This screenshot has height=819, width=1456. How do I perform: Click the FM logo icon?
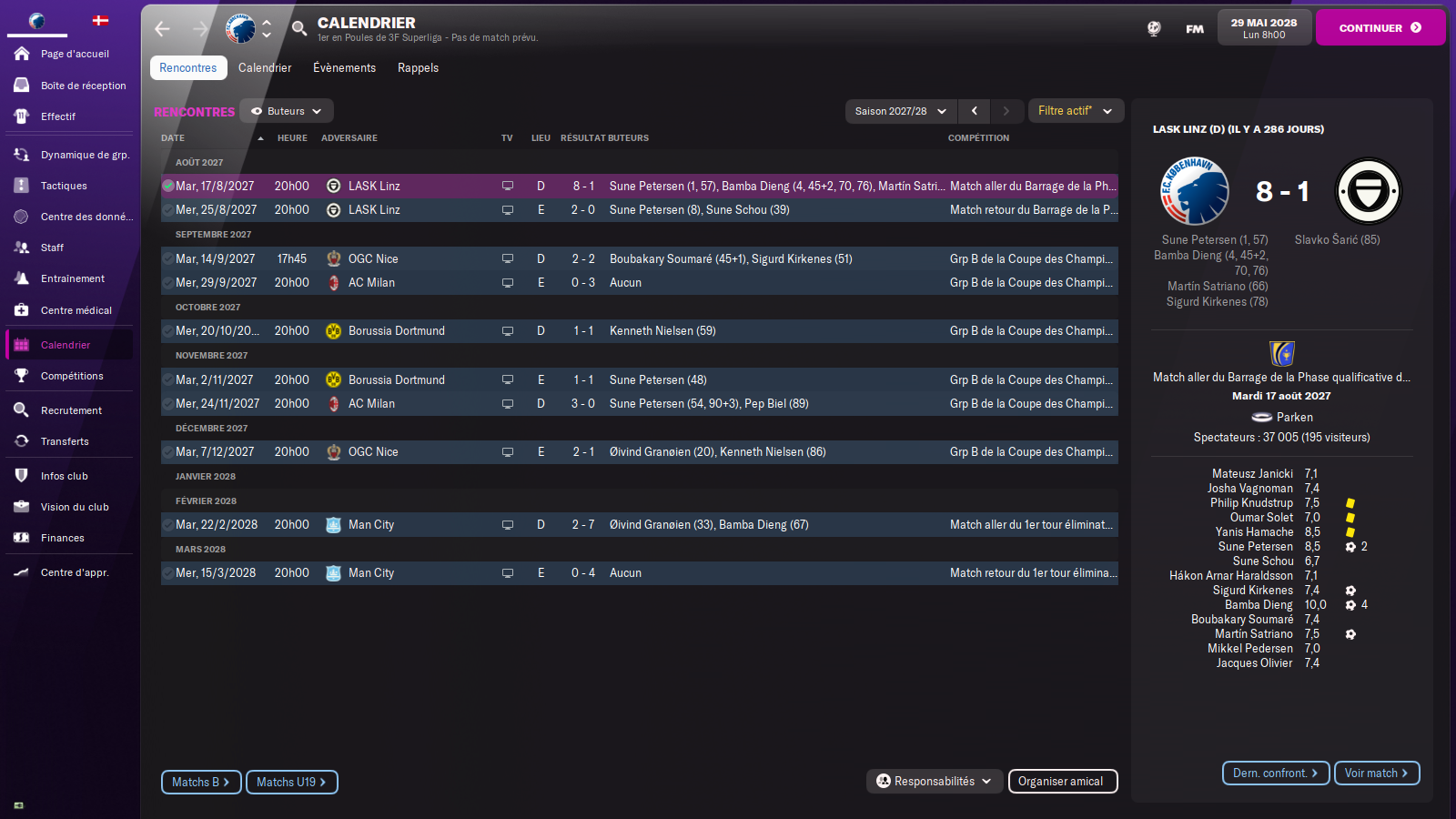[x=1195, y=29]
